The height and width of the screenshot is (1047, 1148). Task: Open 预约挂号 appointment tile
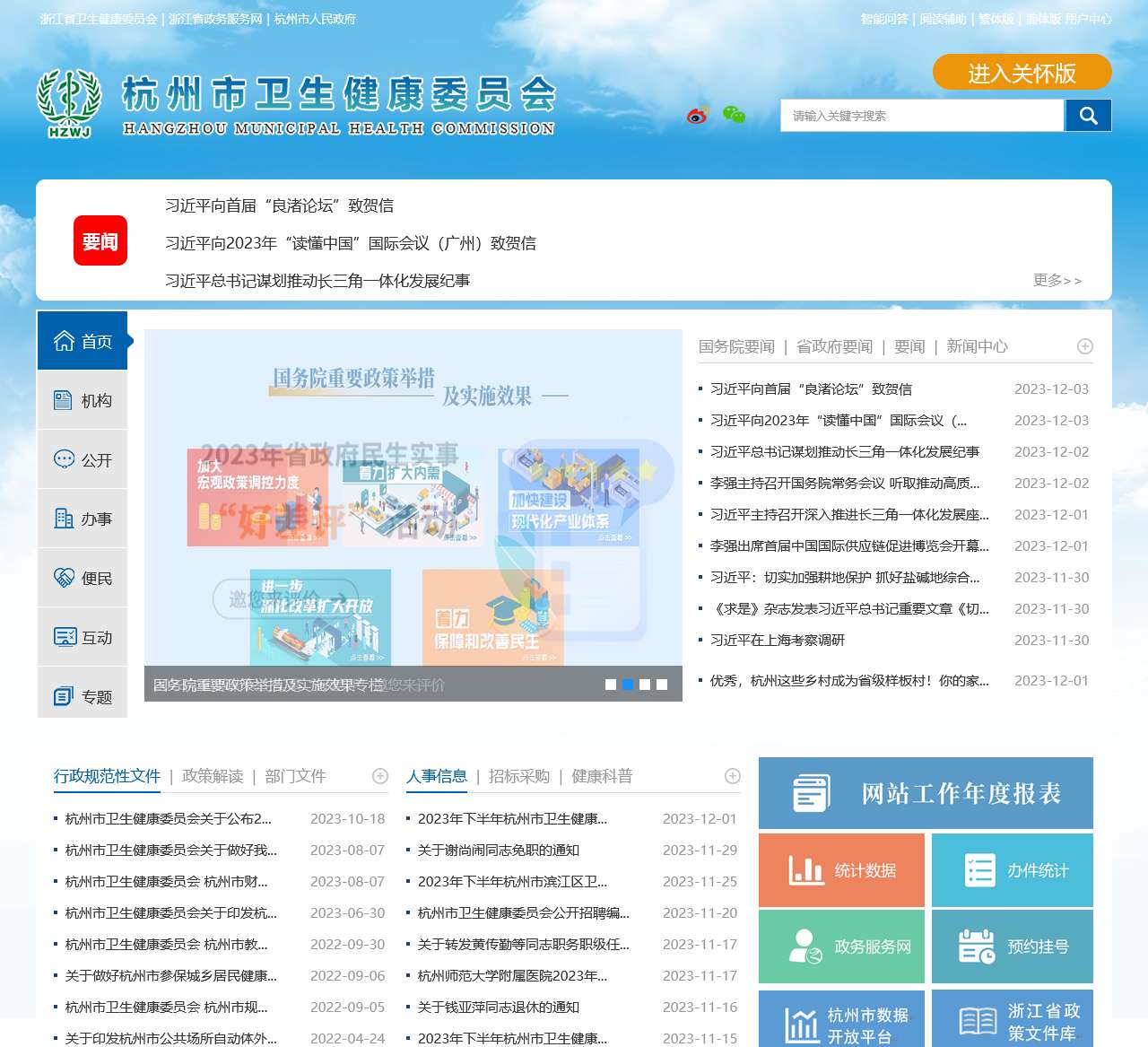point(1012,947)
